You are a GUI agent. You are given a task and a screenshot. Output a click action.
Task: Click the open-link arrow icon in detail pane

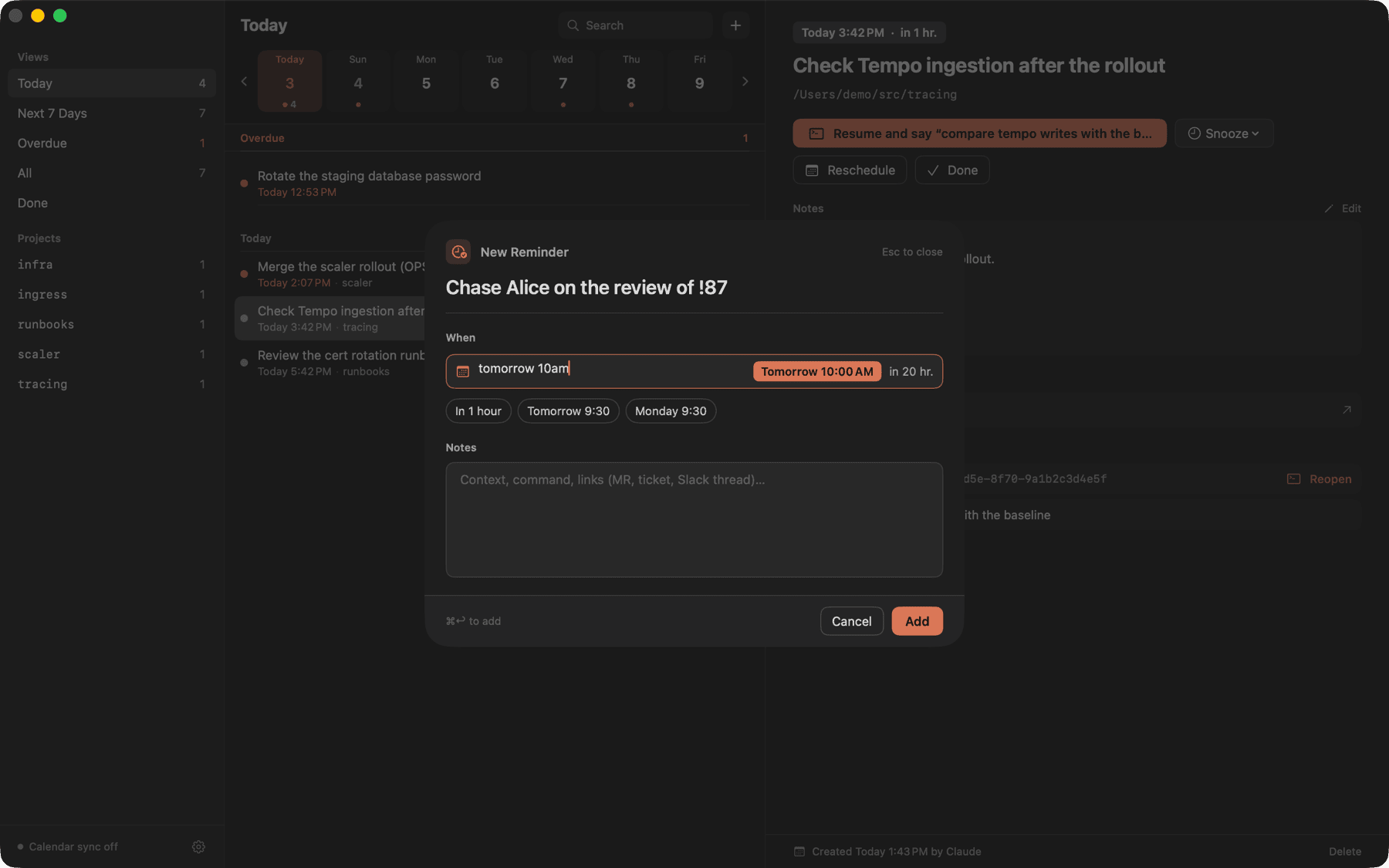1347,410
